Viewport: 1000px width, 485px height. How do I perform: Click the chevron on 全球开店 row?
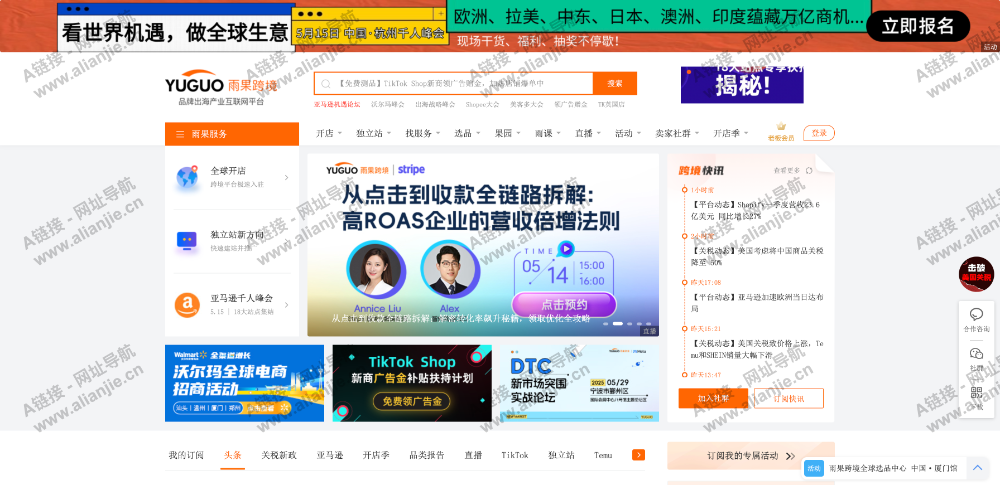pyautogui.click(x=286, y=177)
